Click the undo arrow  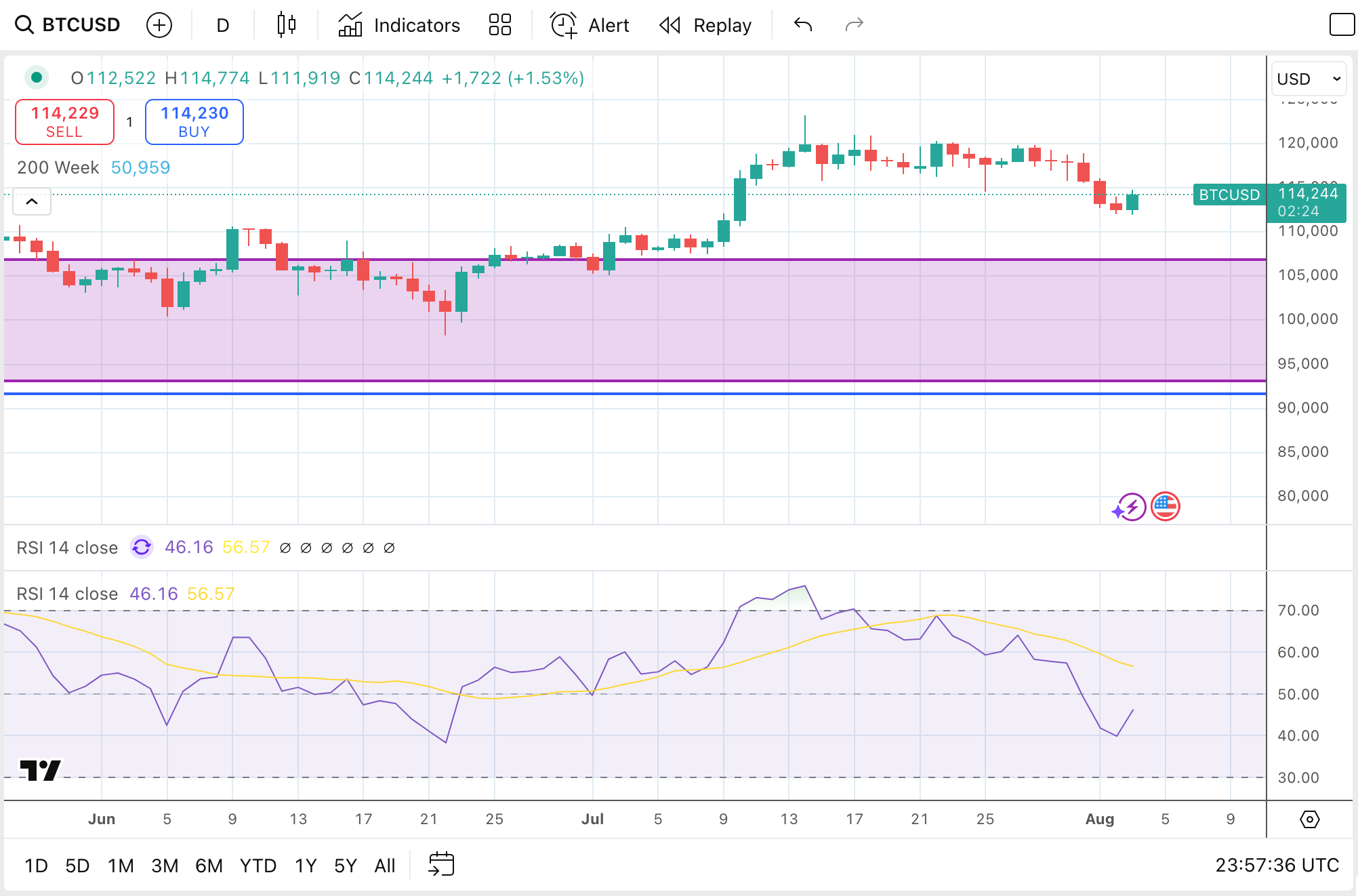click(803, 25)
